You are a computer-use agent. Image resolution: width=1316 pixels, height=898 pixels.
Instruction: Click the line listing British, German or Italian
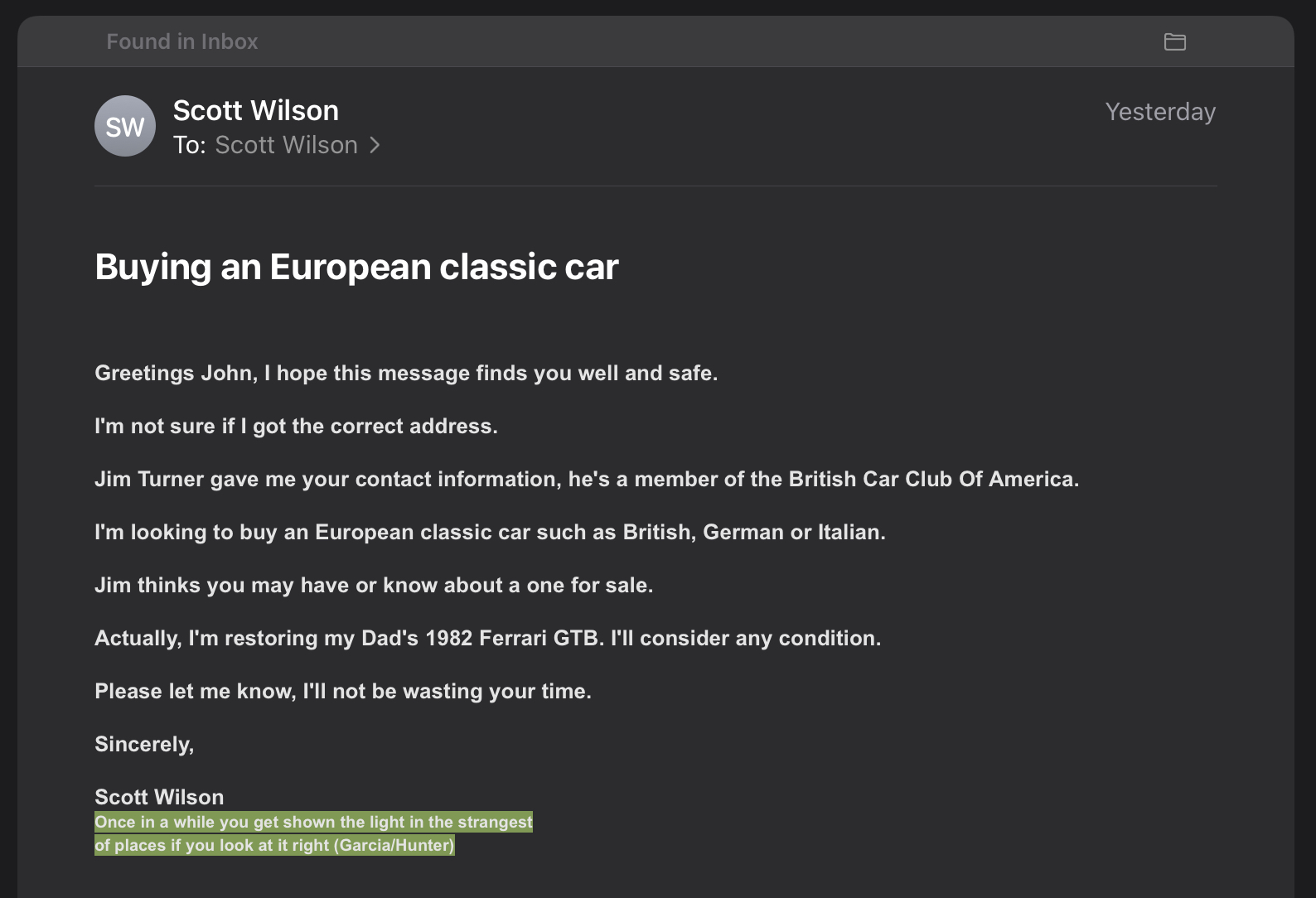coord(490,532)
